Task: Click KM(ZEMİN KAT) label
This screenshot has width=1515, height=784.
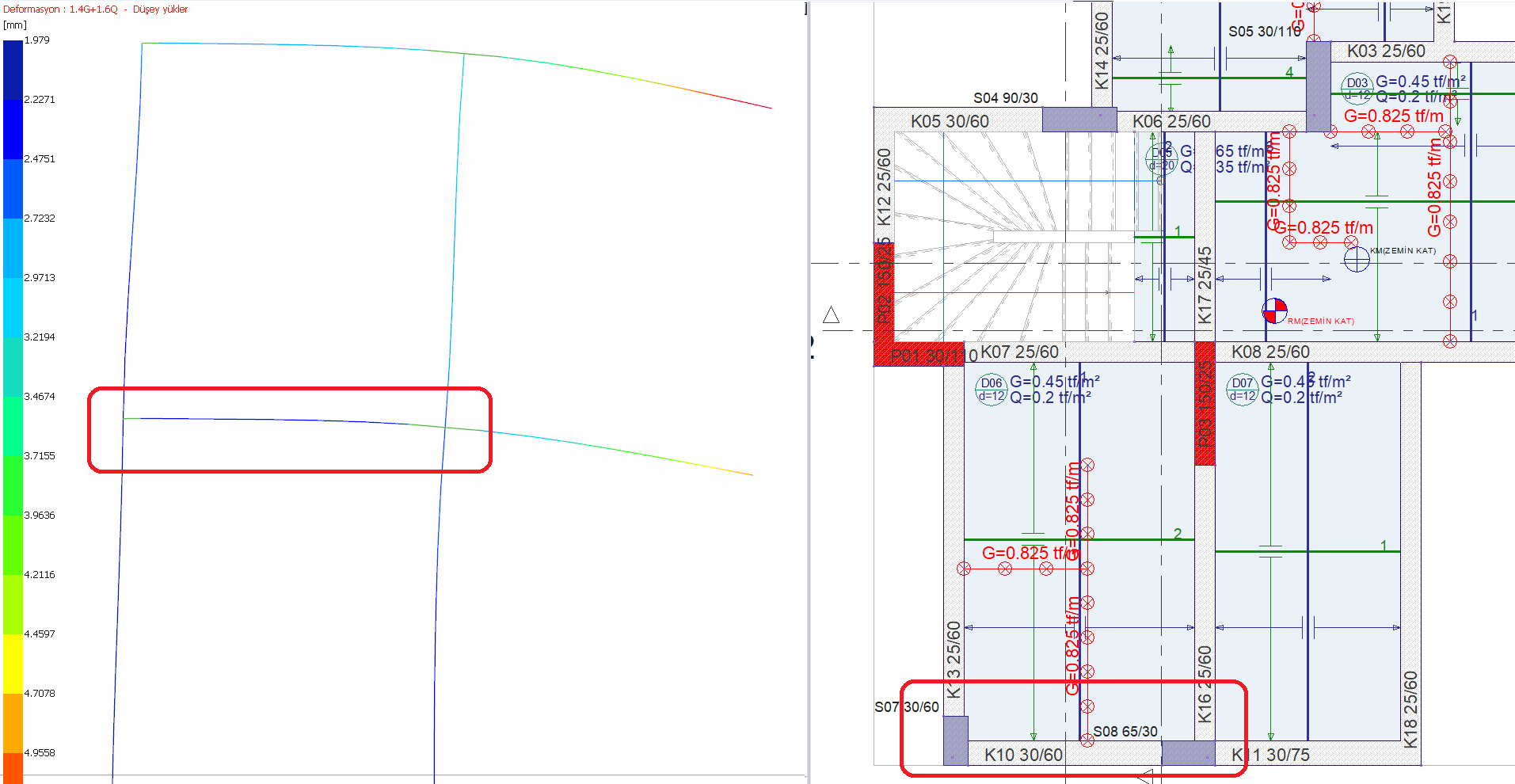Action: click(1403, 250)
